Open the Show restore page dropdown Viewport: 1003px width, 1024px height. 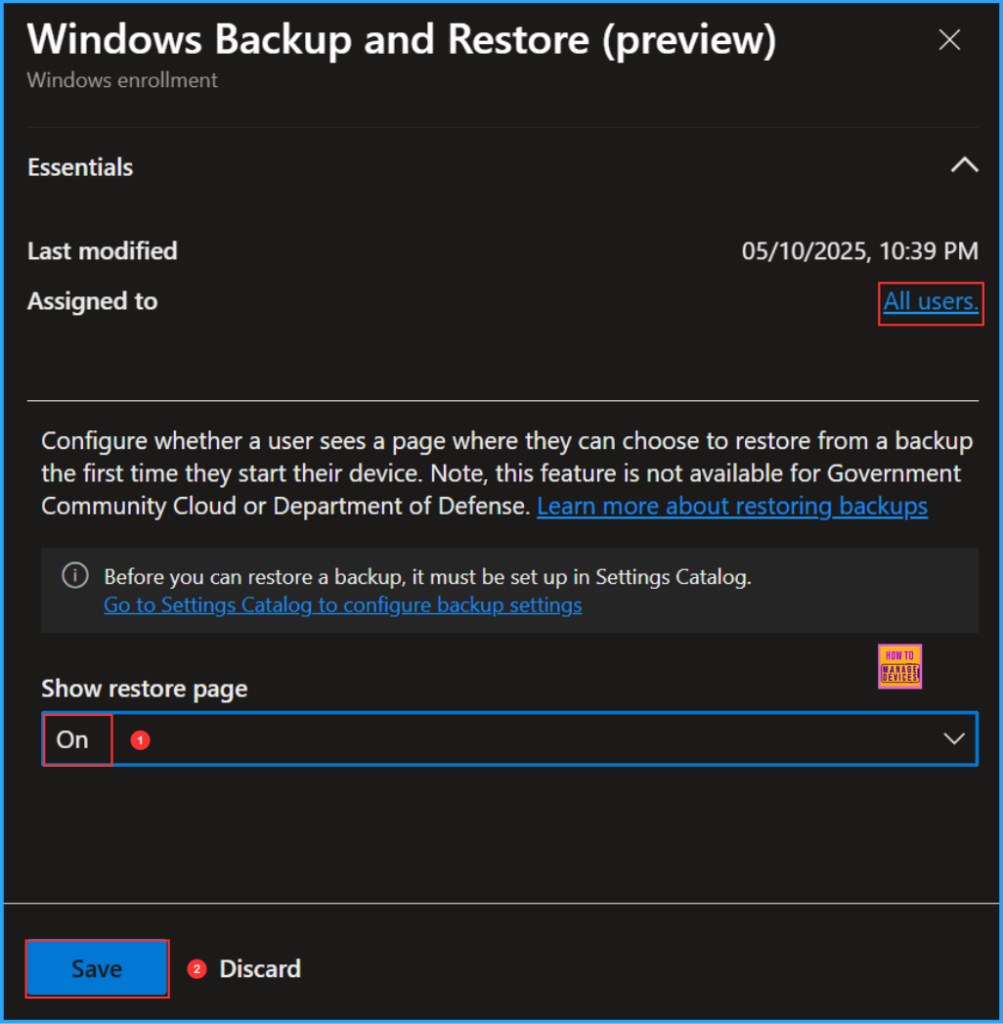(510, 739)
